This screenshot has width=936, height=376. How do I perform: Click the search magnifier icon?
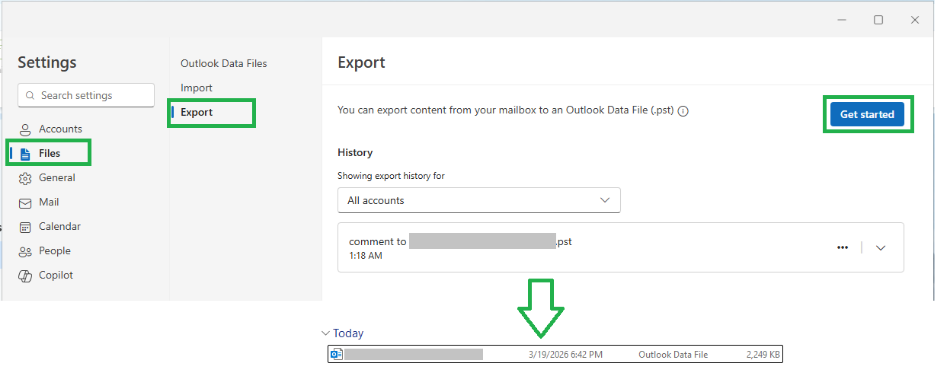pyautogui.click(x=30, y=95)
